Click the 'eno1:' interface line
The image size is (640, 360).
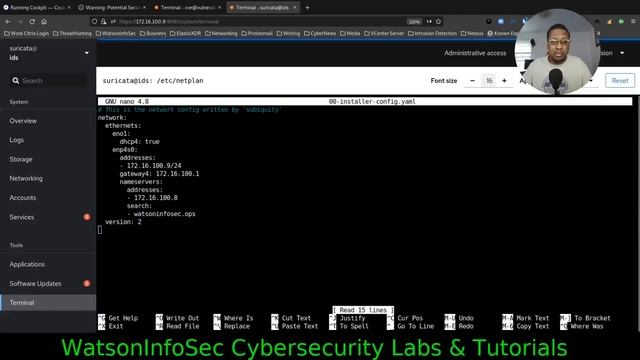[121, 134]
